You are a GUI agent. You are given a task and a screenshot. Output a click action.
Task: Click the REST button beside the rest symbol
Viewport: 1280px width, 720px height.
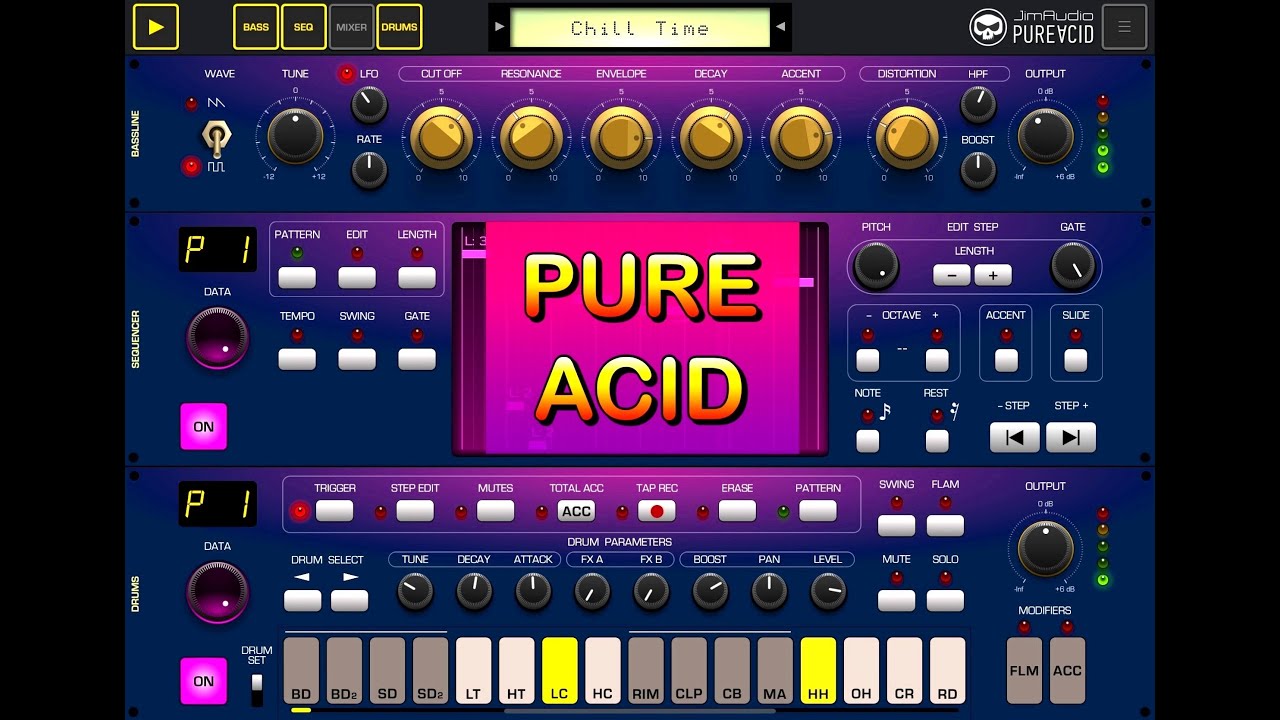pyautogui.click(x=937, y=440)
